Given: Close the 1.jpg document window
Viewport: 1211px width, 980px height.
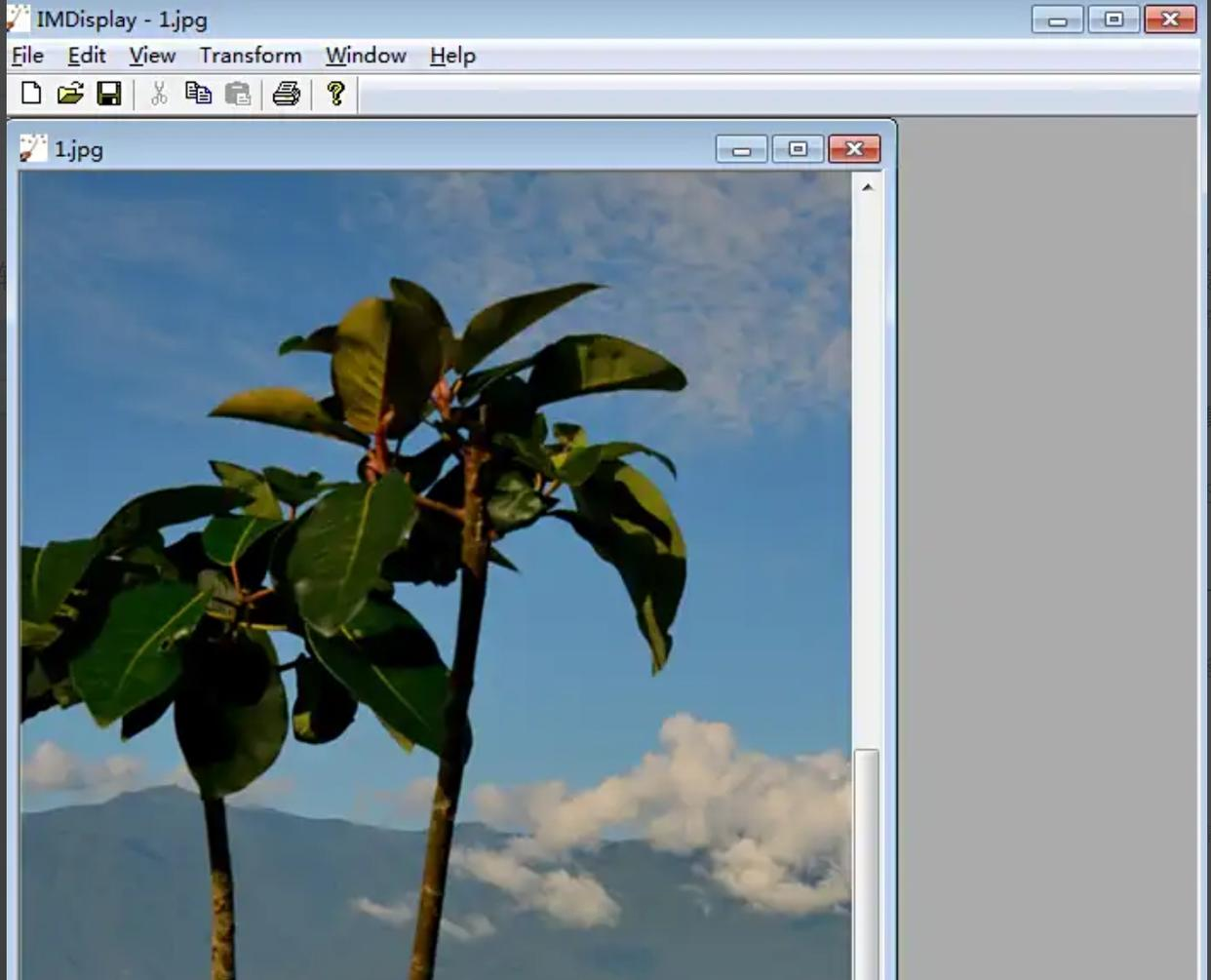Looking at the screenshot, I should (854, 149).
